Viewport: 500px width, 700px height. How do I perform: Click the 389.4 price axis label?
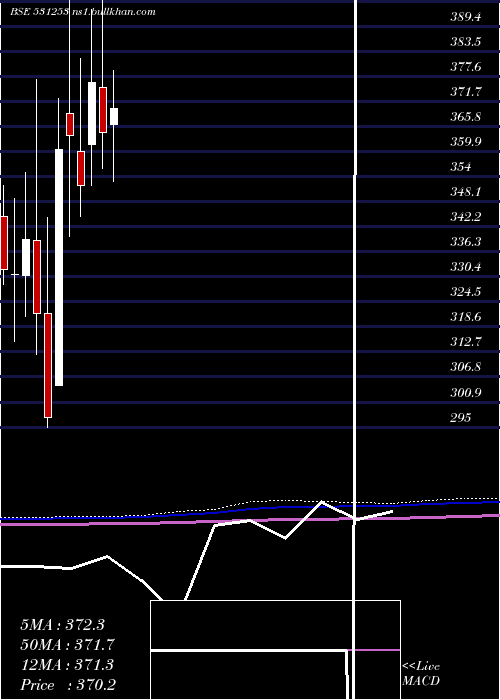[466, 17]
